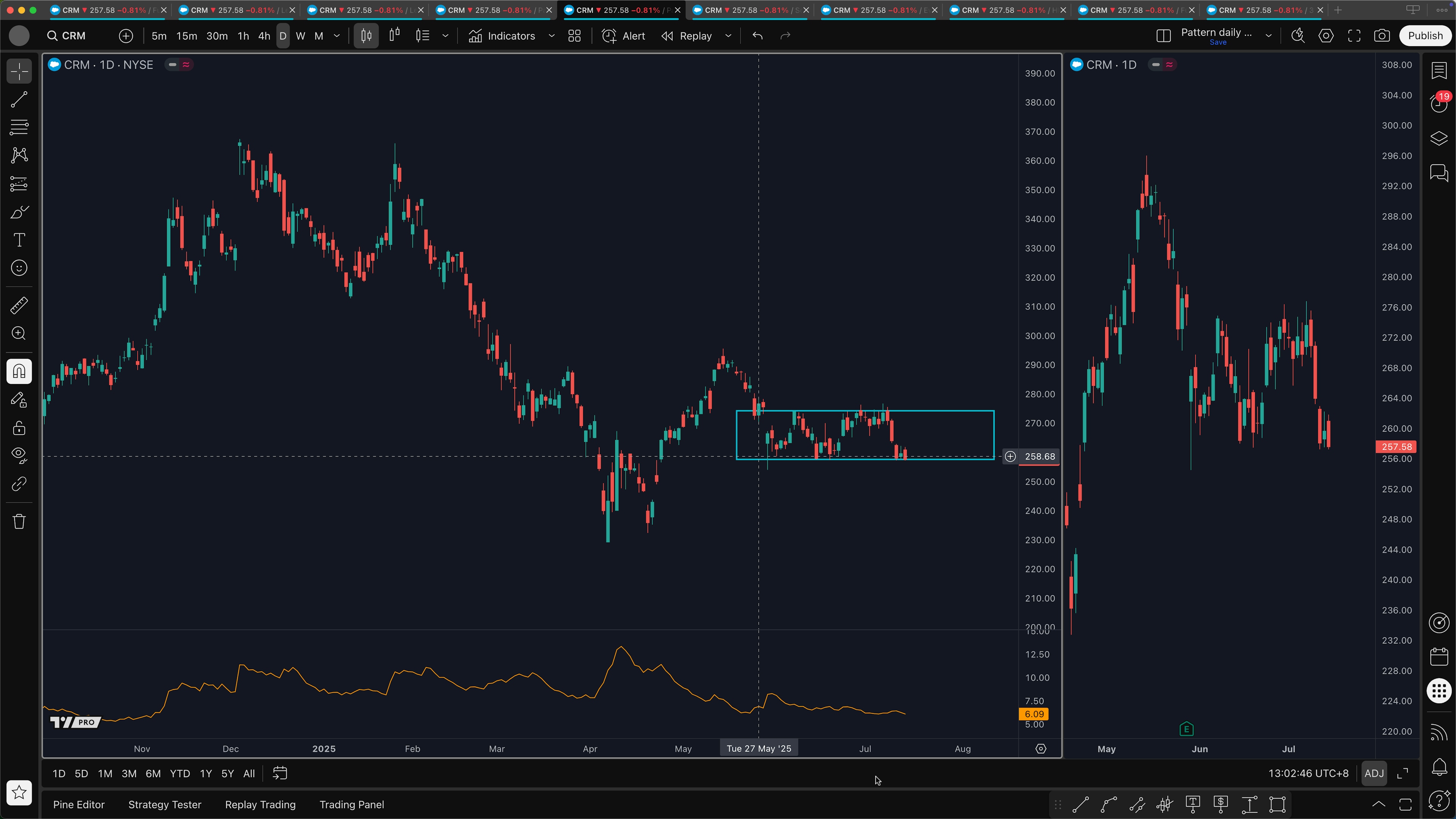Viewport: 1456px width, 819px height.
Task: Select the trend line drawing tool
Action: click(x=19, y=99)
